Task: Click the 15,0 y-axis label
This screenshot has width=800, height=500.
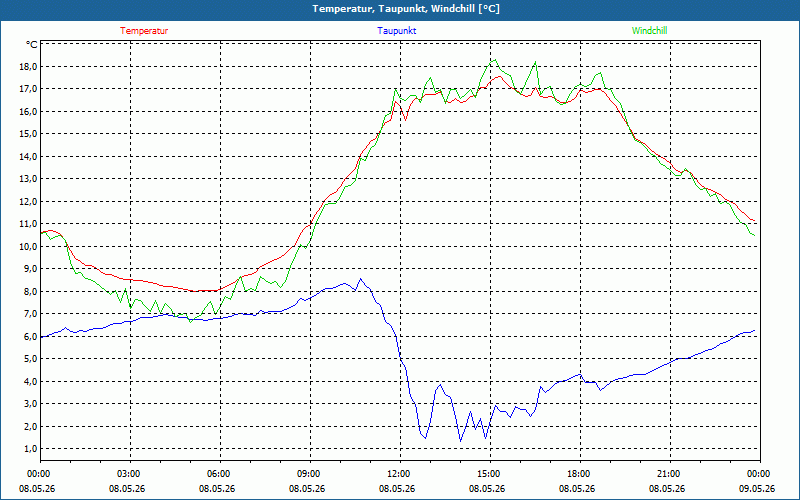Action: pos(29,134)
